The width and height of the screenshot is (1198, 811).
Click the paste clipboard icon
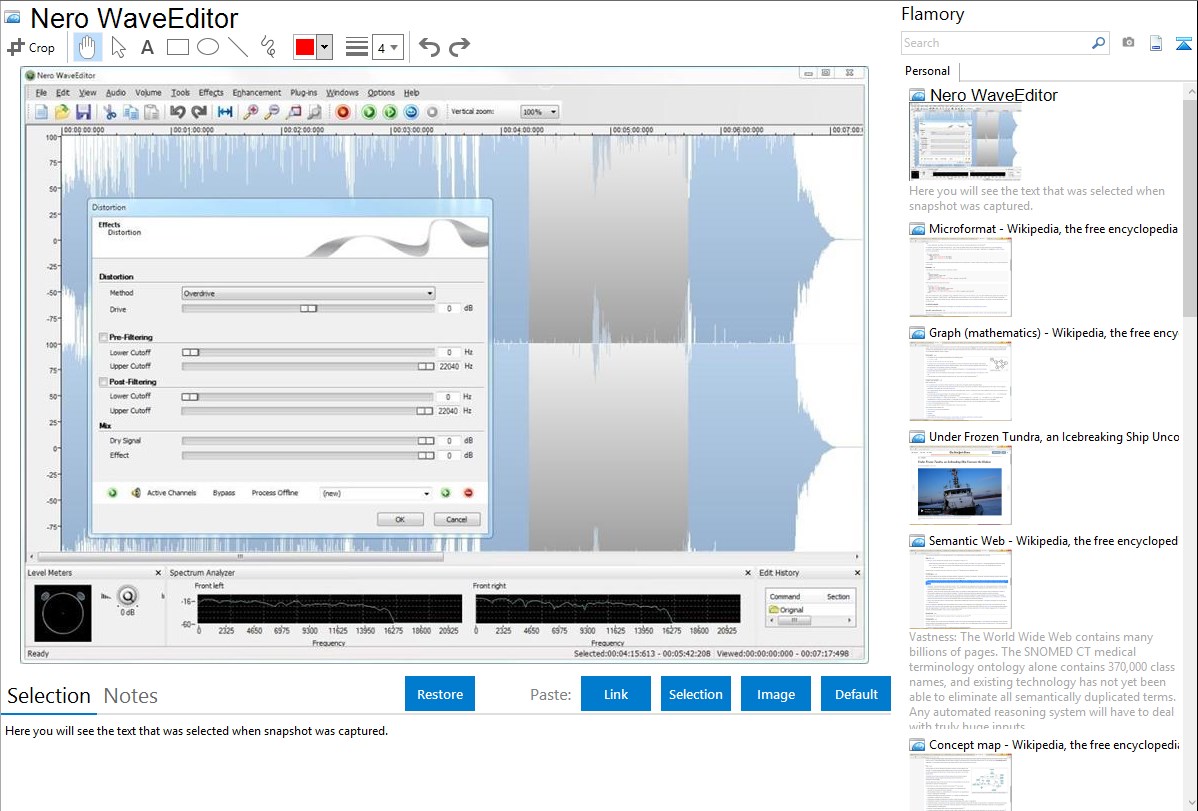(152, 112)
